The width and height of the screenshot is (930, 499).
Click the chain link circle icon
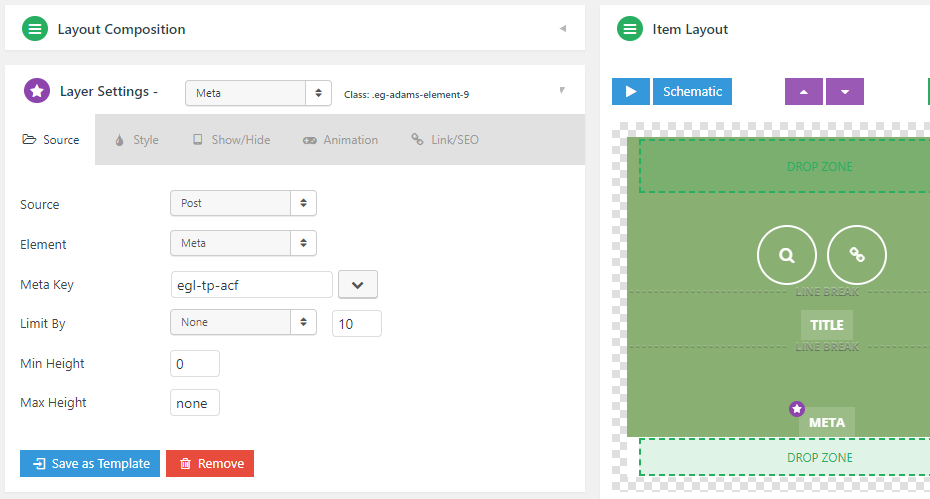tap(856, 255)
